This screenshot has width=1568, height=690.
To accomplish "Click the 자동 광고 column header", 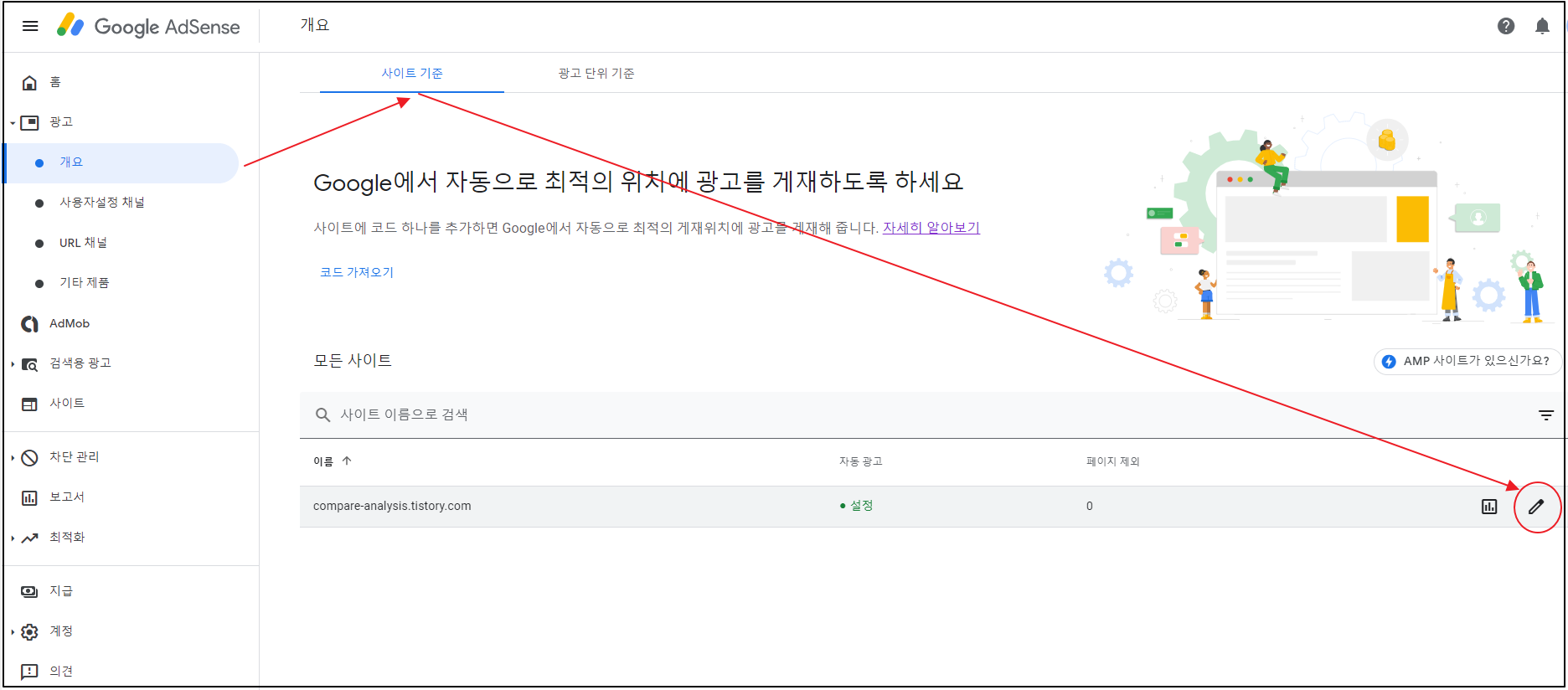I will click(860, 461).
